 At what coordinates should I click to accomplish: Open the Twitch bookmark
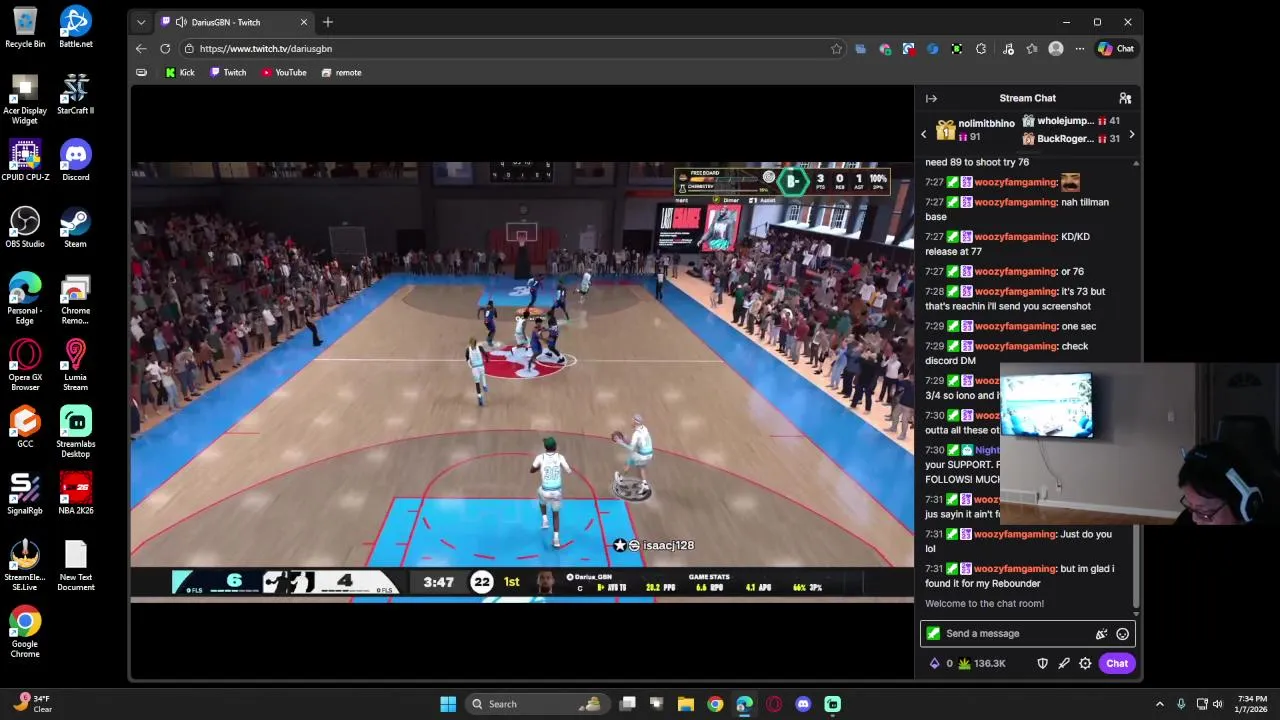pos(228,72)
